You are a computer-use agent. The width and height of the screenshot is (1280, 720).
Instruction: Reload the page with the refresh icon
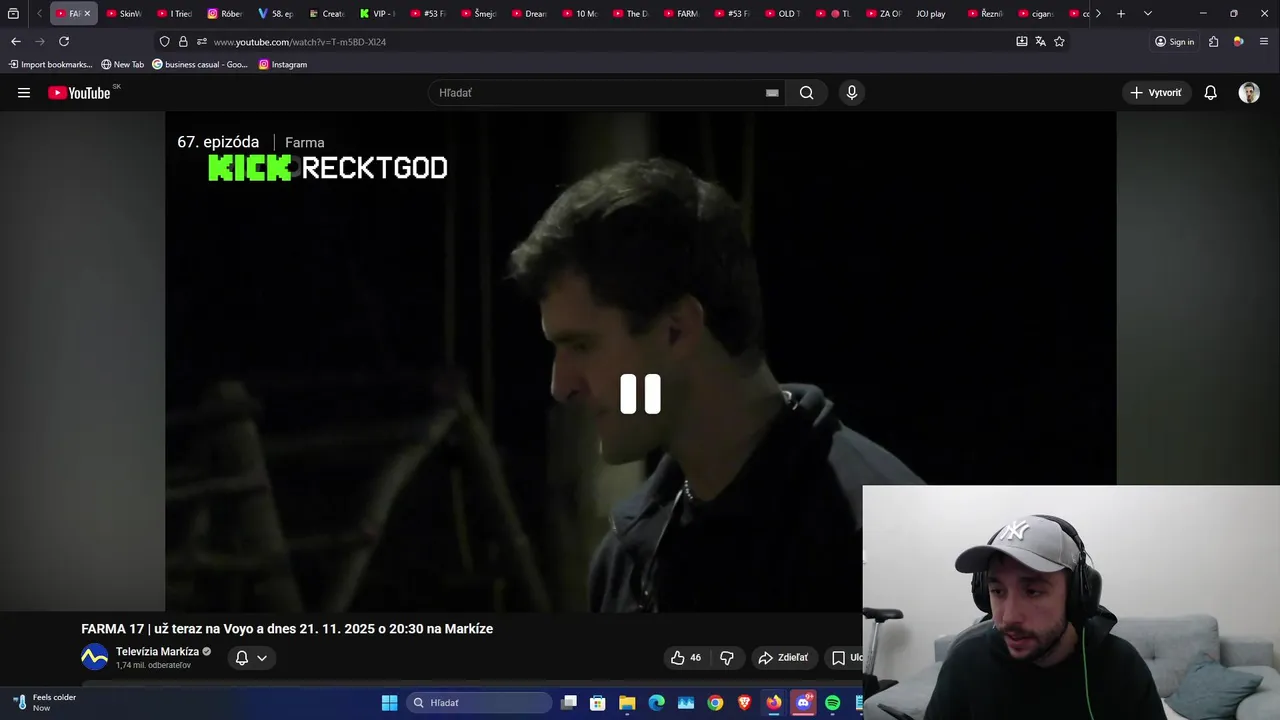[x=64, y=41]
